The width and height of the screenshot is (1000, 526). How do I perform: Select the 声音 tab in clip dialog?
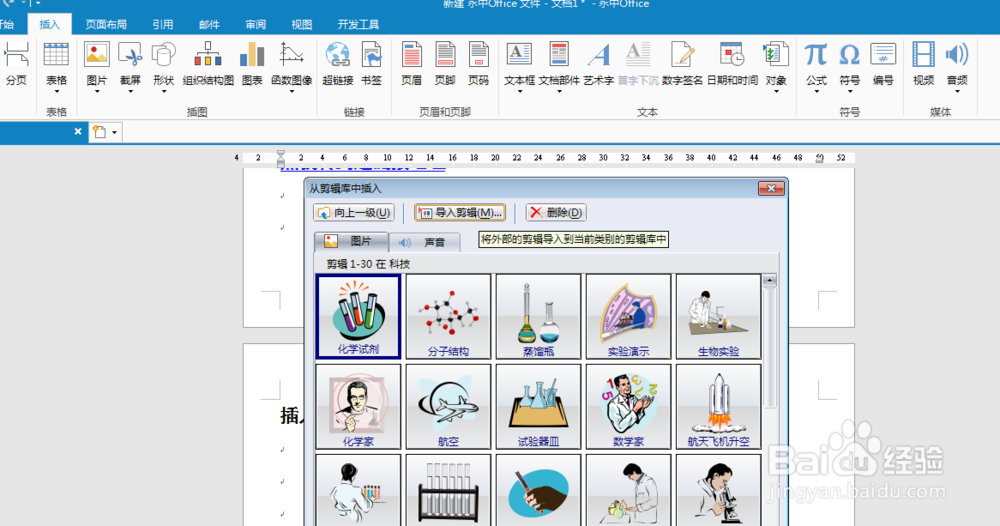click(x=424, y=242)
